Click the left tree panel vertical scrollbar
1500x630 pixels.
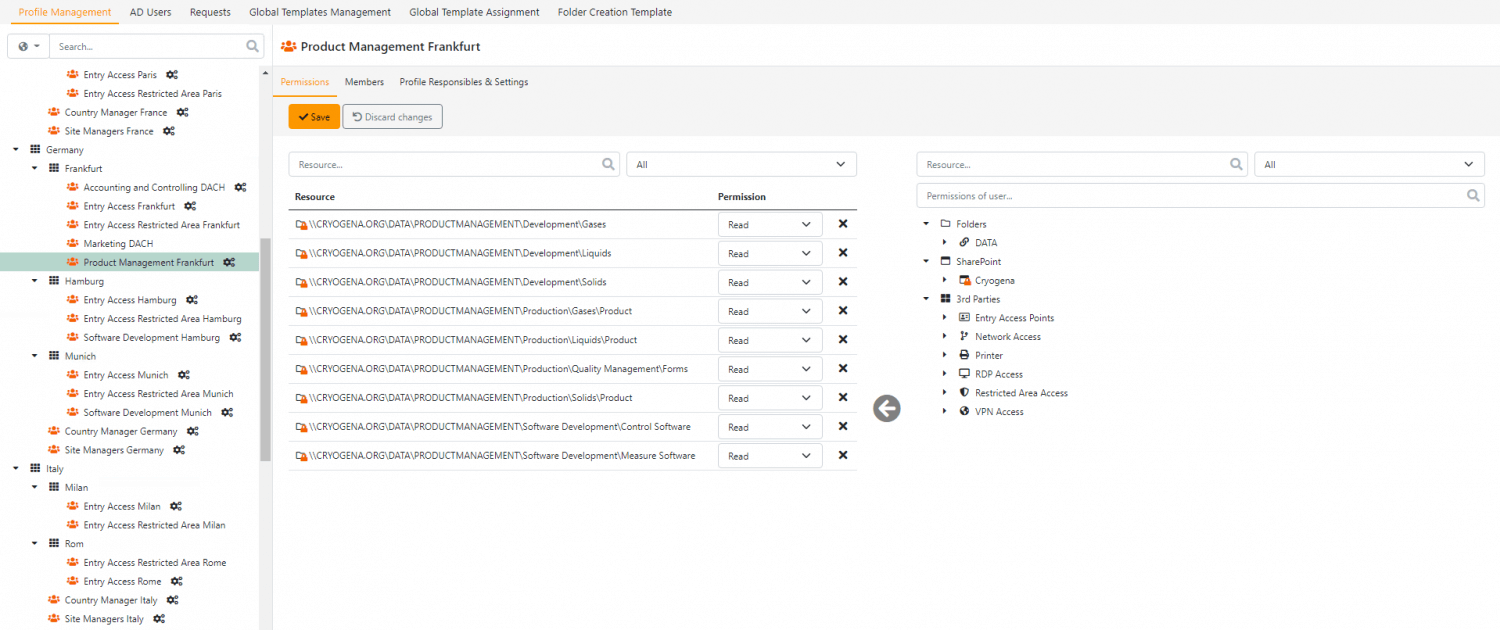(x=265, y=350)
